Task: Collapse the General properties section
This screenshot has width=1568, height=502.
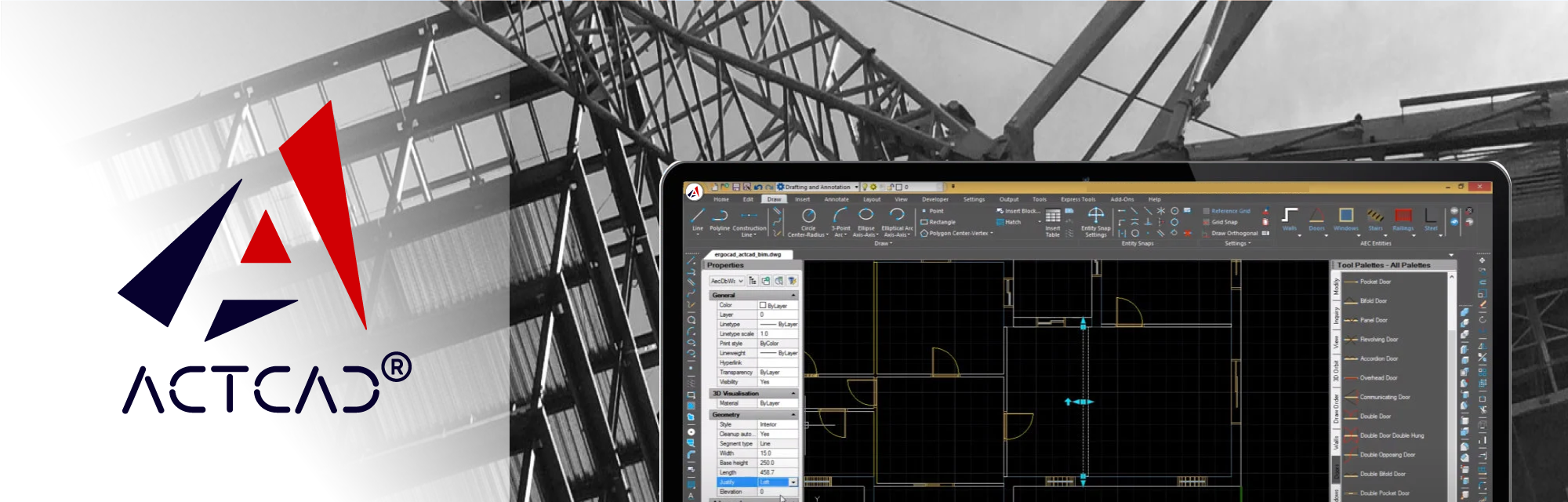Action: 793,296
